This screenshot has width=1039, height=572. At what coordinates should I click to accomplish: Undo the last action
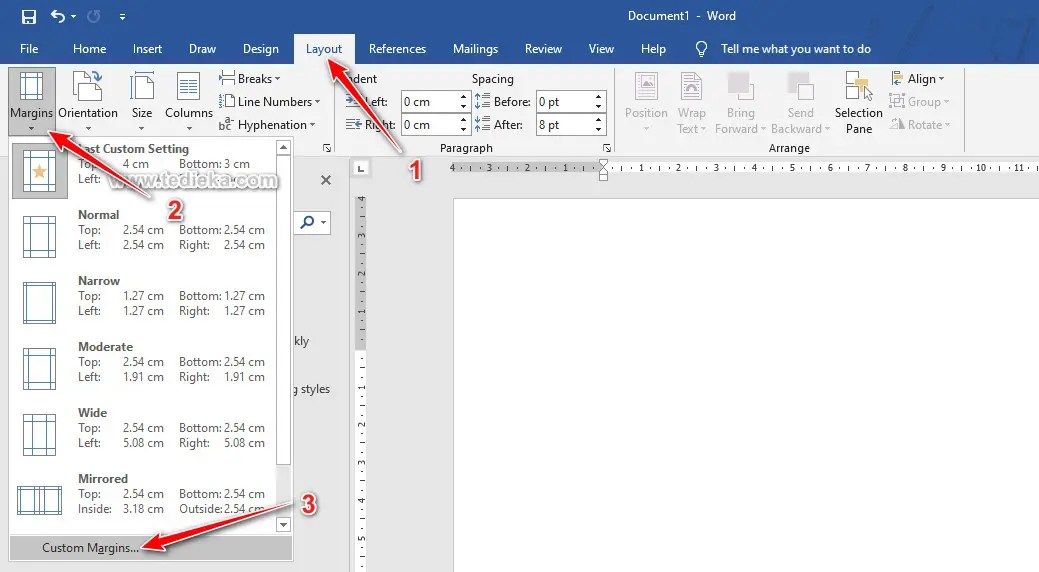58,16
